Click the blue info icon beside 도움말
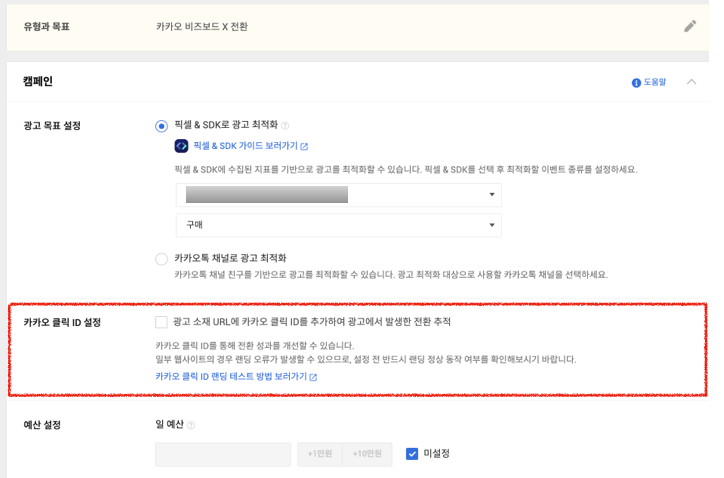This screenshot has width=724, height=478. coord(636,83)
